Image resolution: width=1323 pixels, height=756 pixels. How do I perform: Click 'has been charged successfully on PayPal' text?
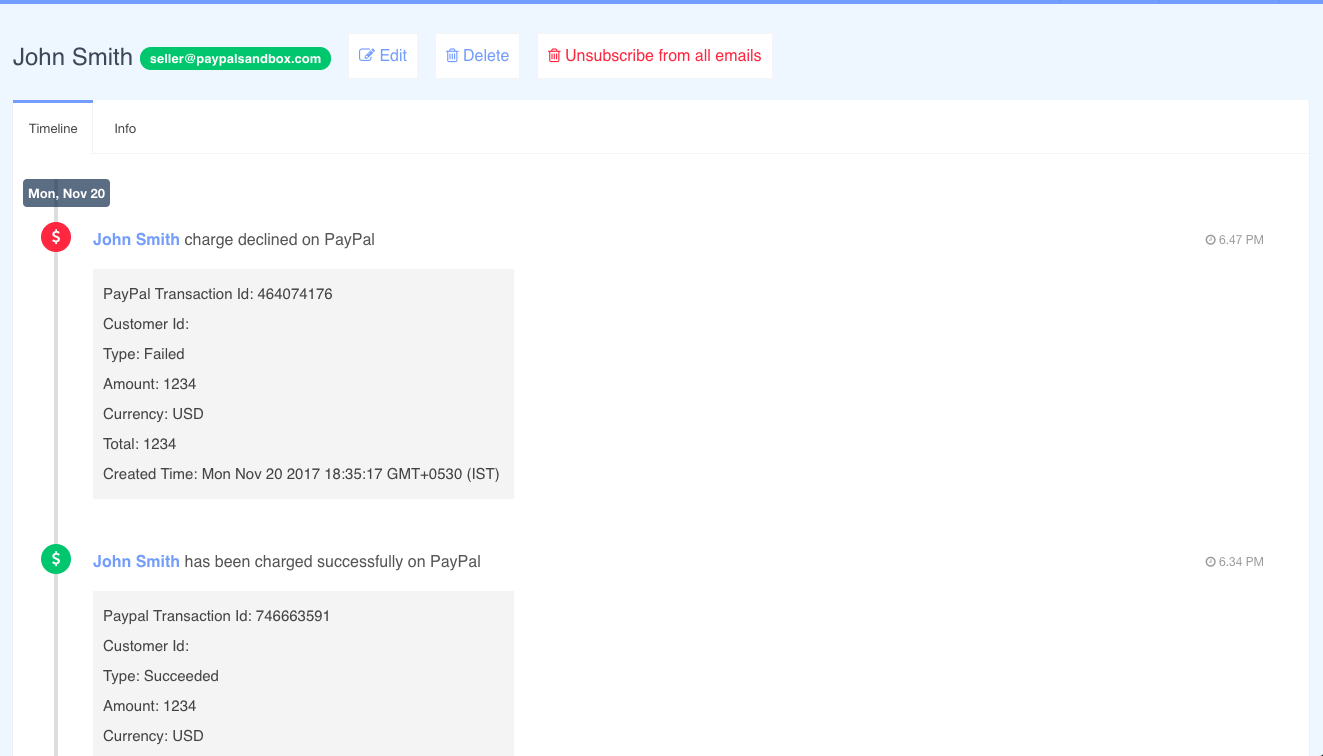pyautogui.click(x=333, y=561)
